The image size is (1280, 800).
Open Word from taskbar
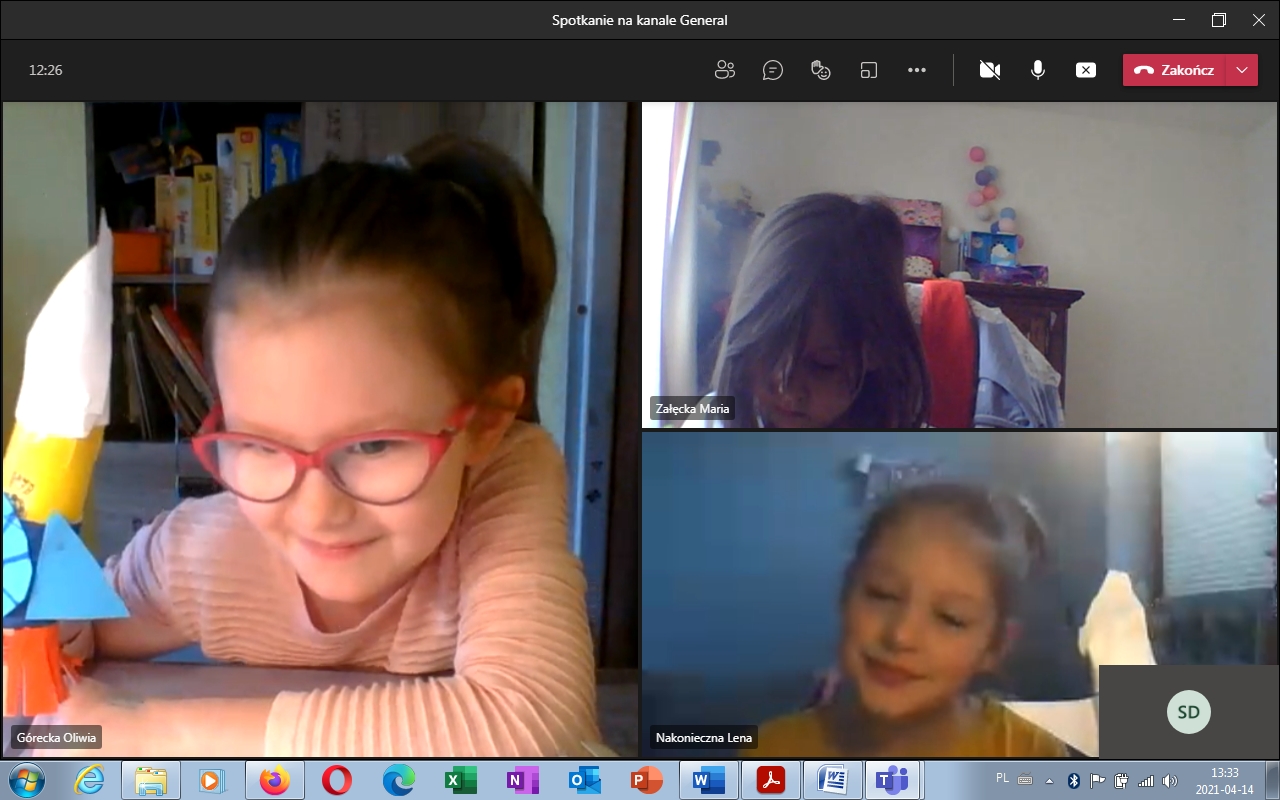tap(709, 780)
